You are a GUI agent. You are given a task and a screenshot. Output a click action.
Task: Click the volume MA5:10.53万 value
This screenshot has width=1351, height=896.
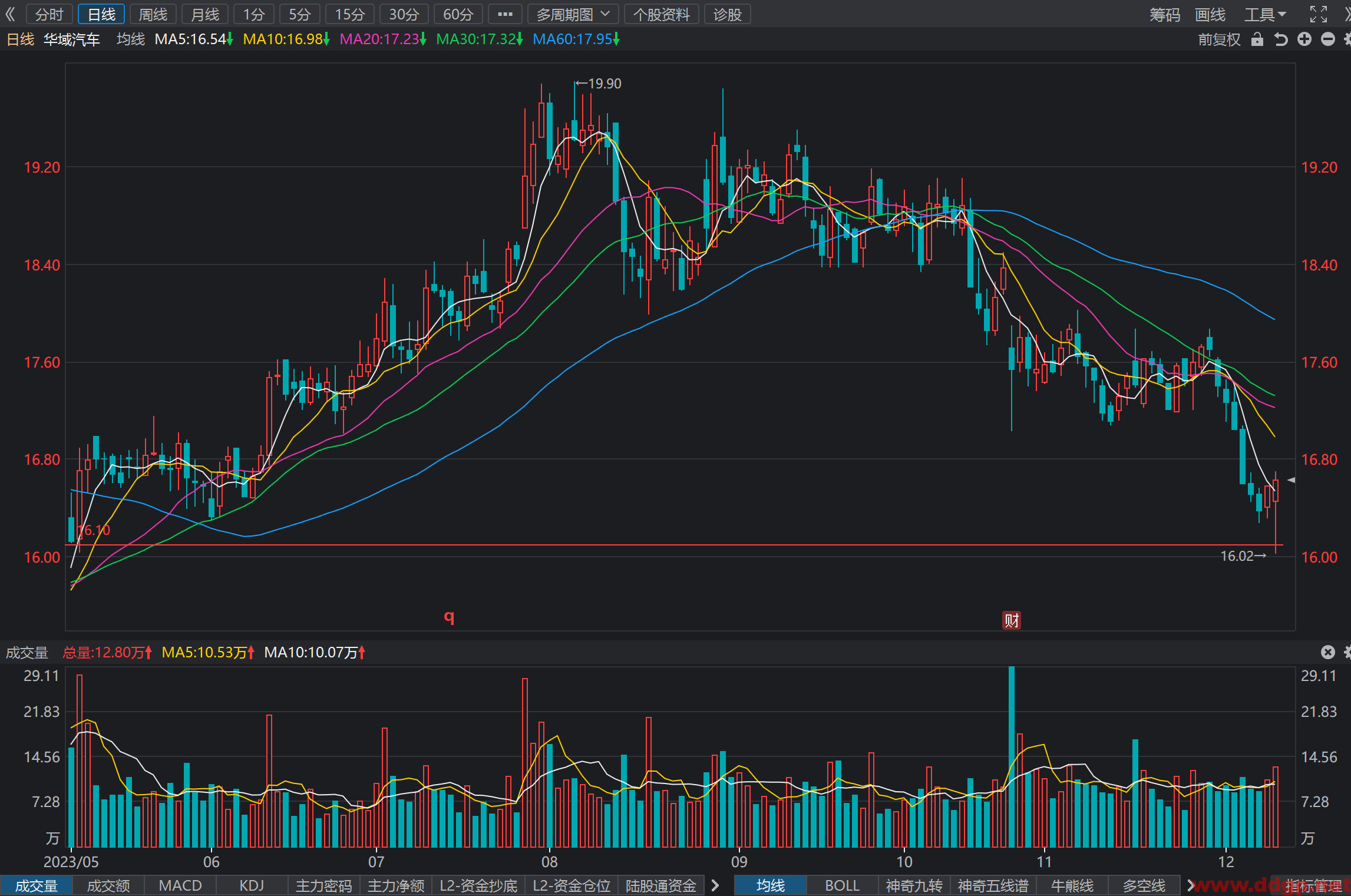[208, 653]
